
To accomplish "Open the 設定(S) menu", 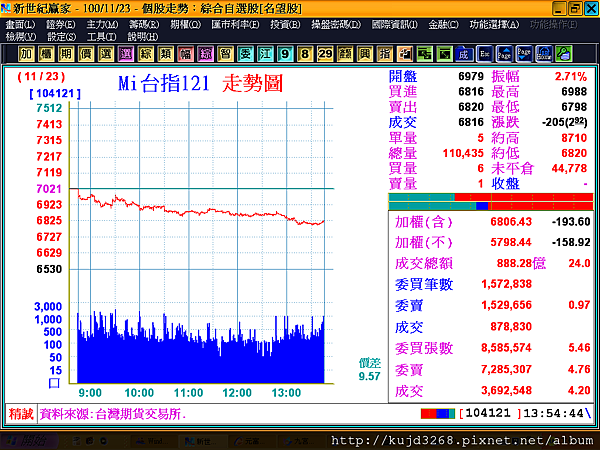I will coord(61,37).
